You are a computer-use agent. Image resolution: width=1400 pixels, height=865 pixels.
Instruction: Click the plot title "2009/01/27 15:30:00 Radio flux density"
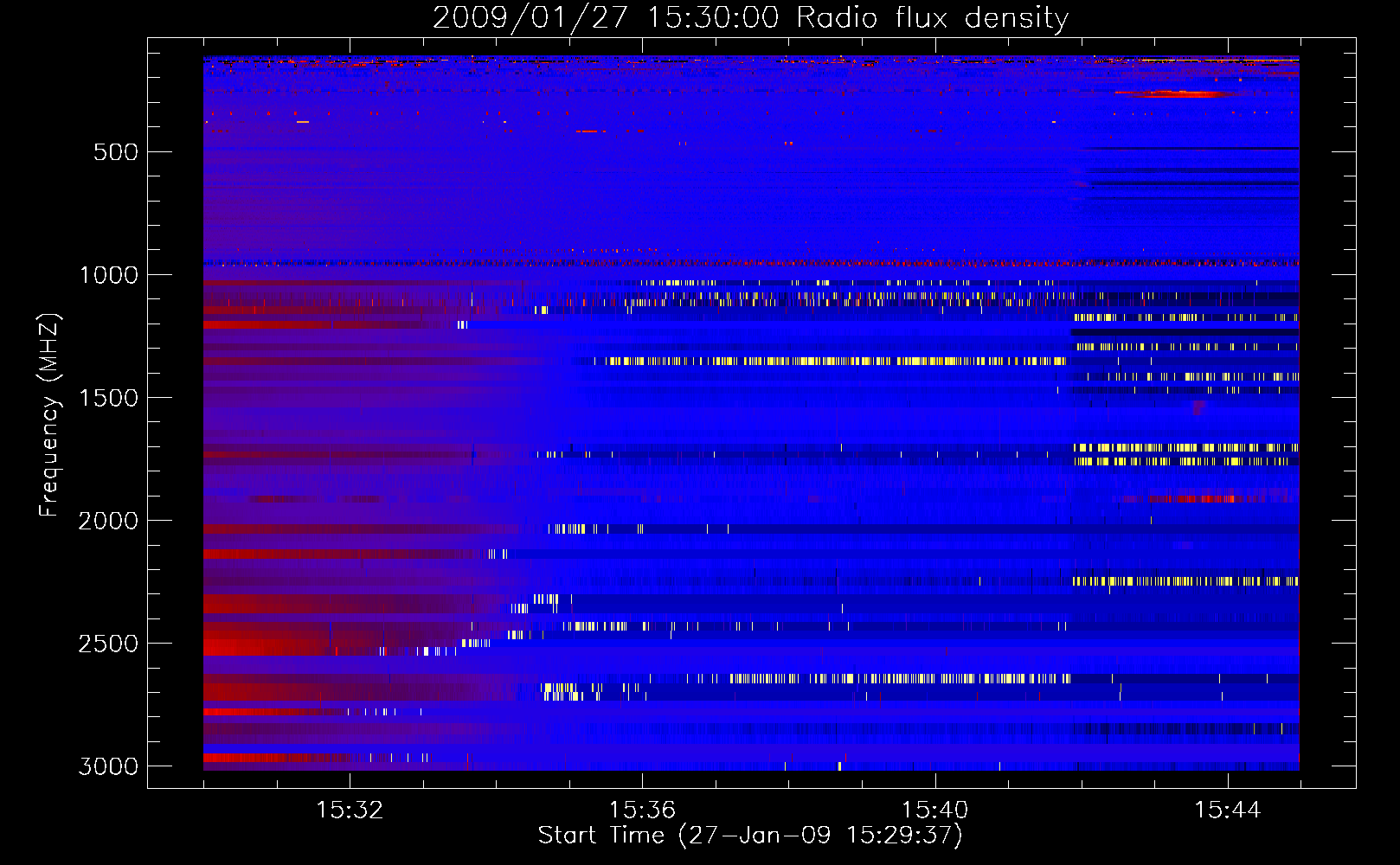tap(750, 17)
